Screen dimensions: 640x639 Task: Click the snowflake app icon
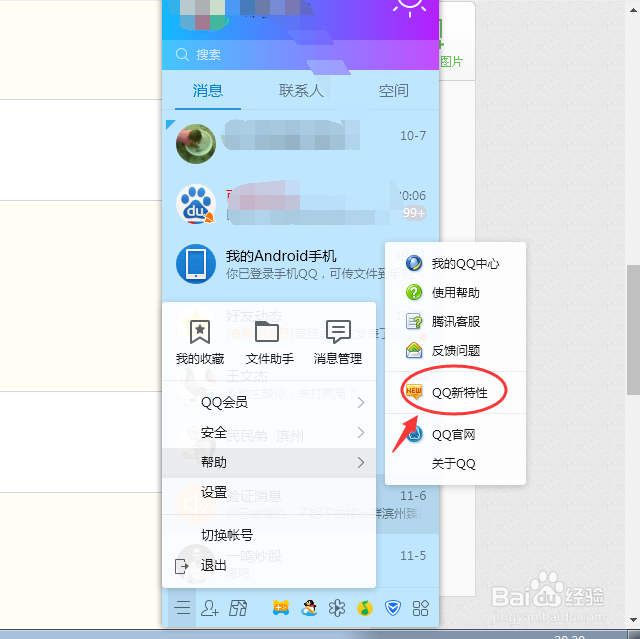coord(337,608)
